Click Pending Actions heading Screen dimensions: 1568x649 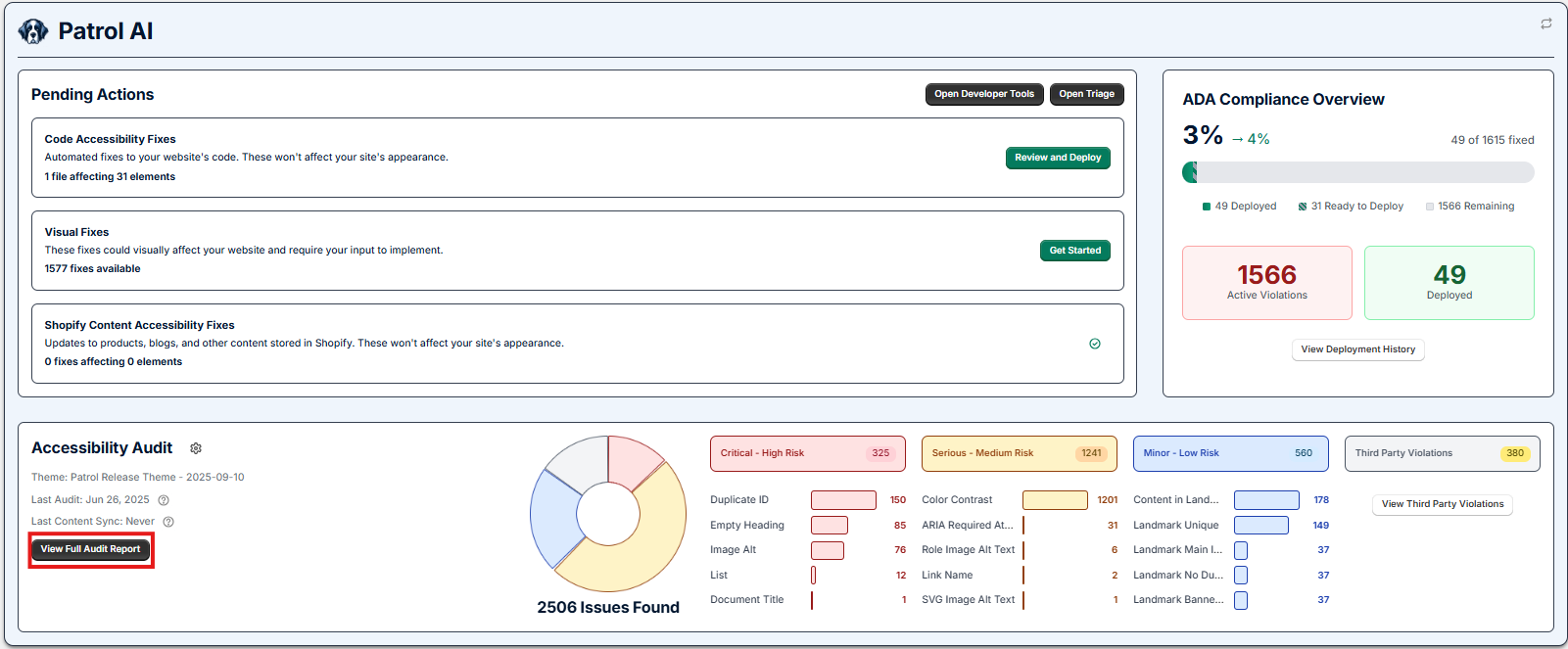click(x=92, y=95)
